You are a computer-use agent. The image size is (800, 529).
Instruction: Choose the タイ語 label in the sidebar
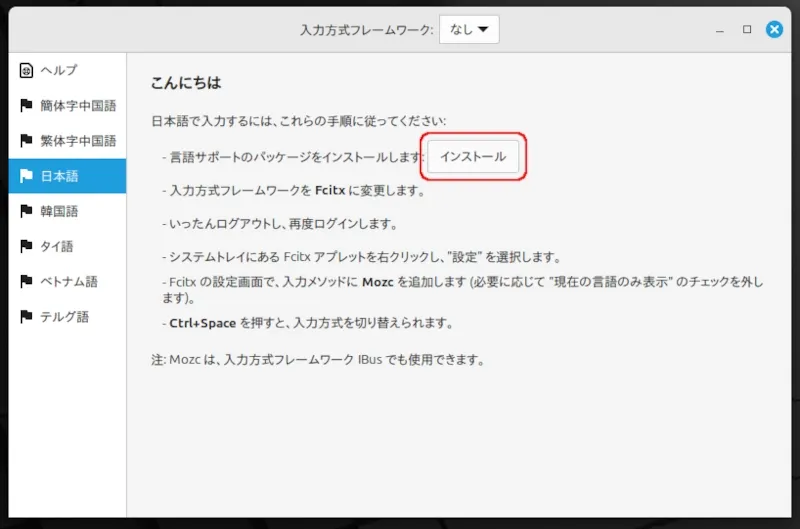57,246
